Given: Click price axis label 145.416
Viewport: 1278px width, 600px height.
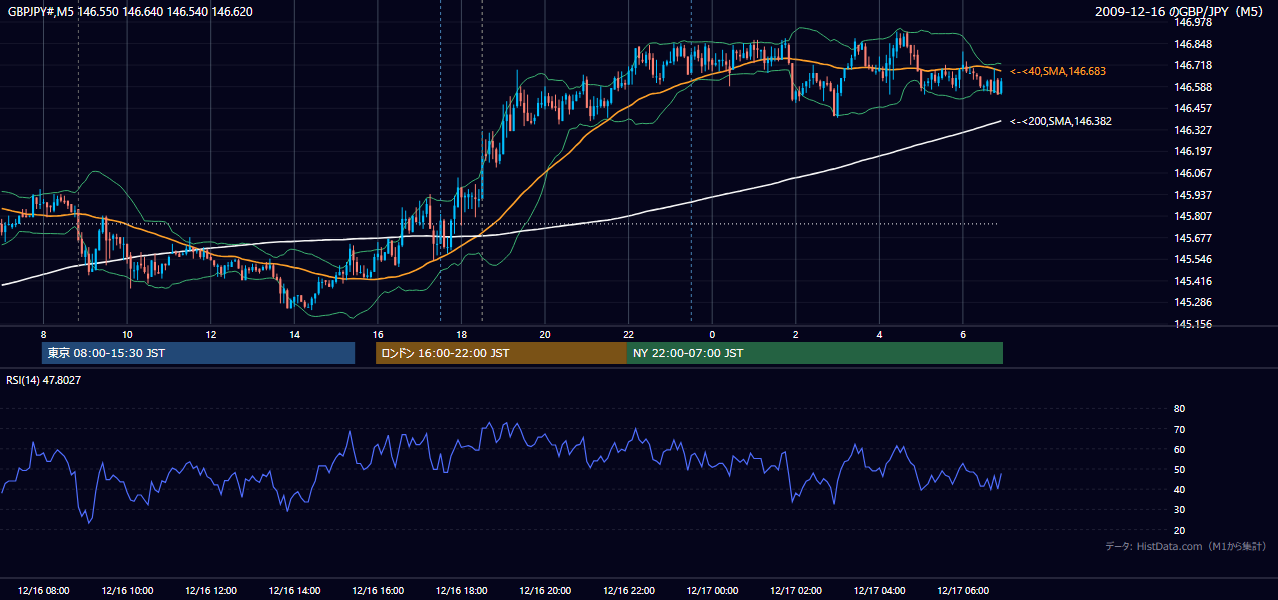Looking at the screenshot, I should tap(1191, 281).
